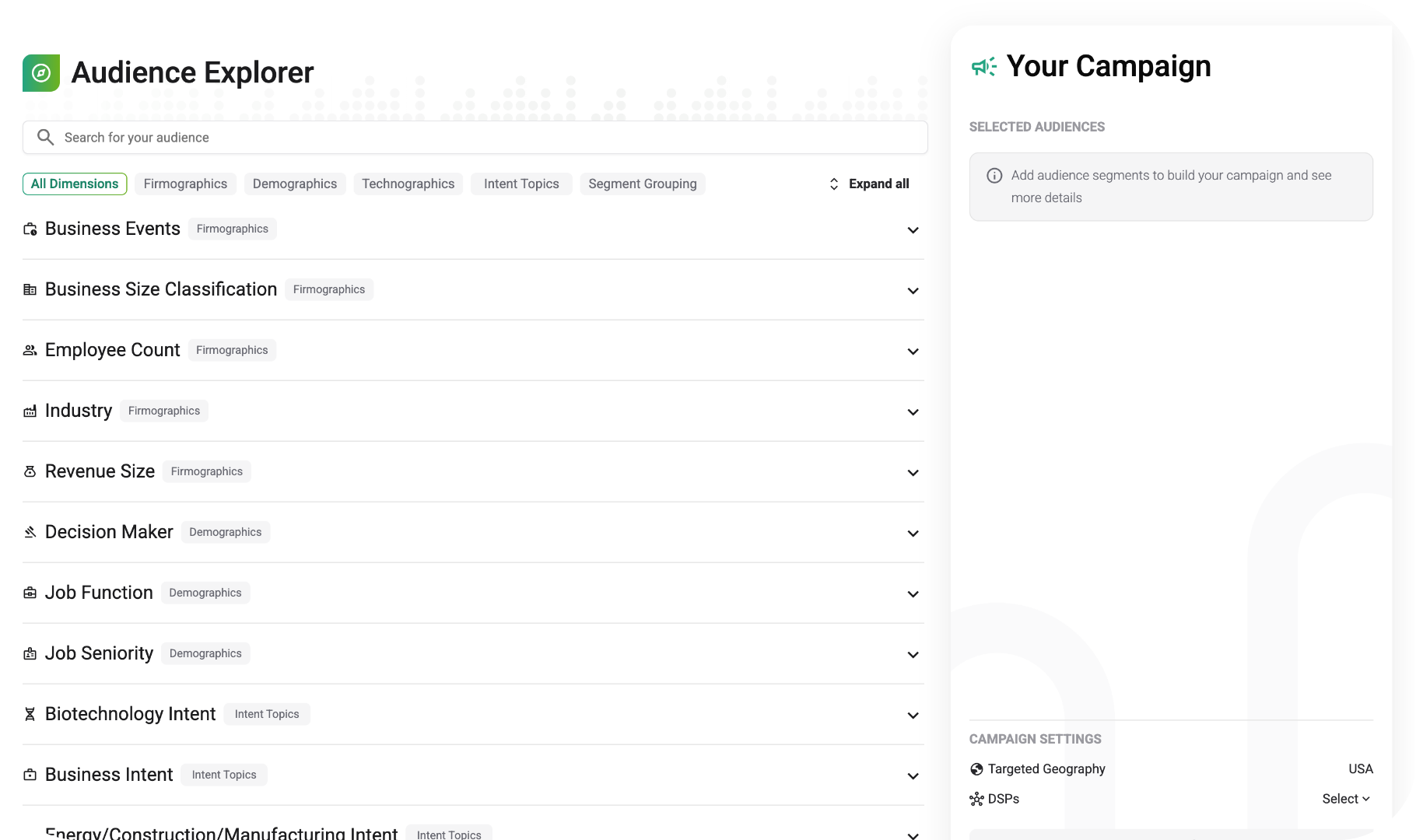
Task: Click the megaphone icon beside Your Campaign
Action: [x=983, y=67]
